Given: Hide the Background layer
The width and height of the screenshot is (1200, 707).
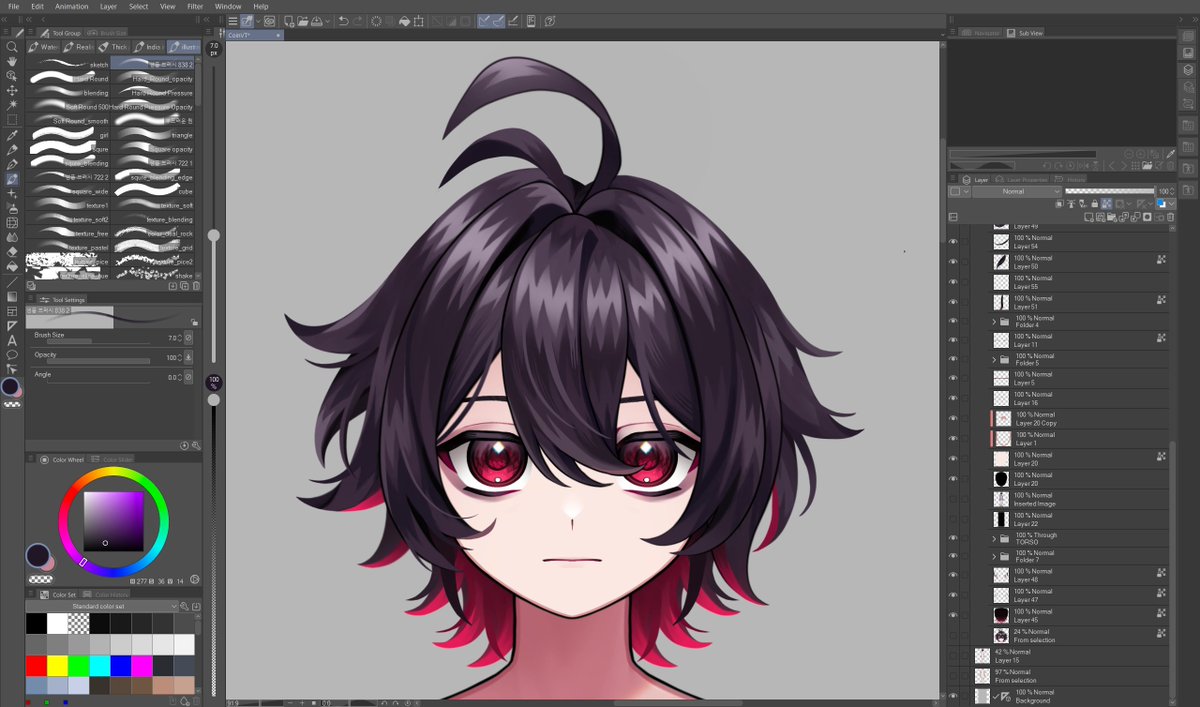Looking at the screenshot, I should [953, 696].
